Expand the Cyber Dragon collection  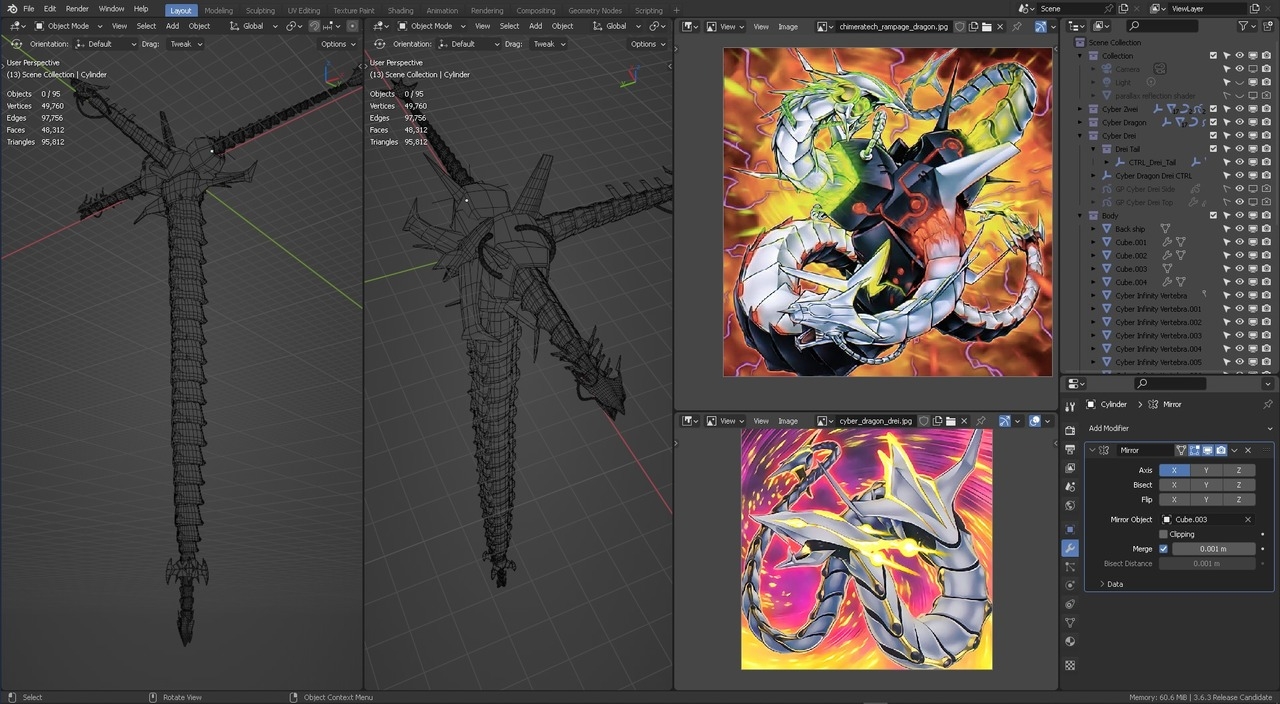coord(1081,122)
